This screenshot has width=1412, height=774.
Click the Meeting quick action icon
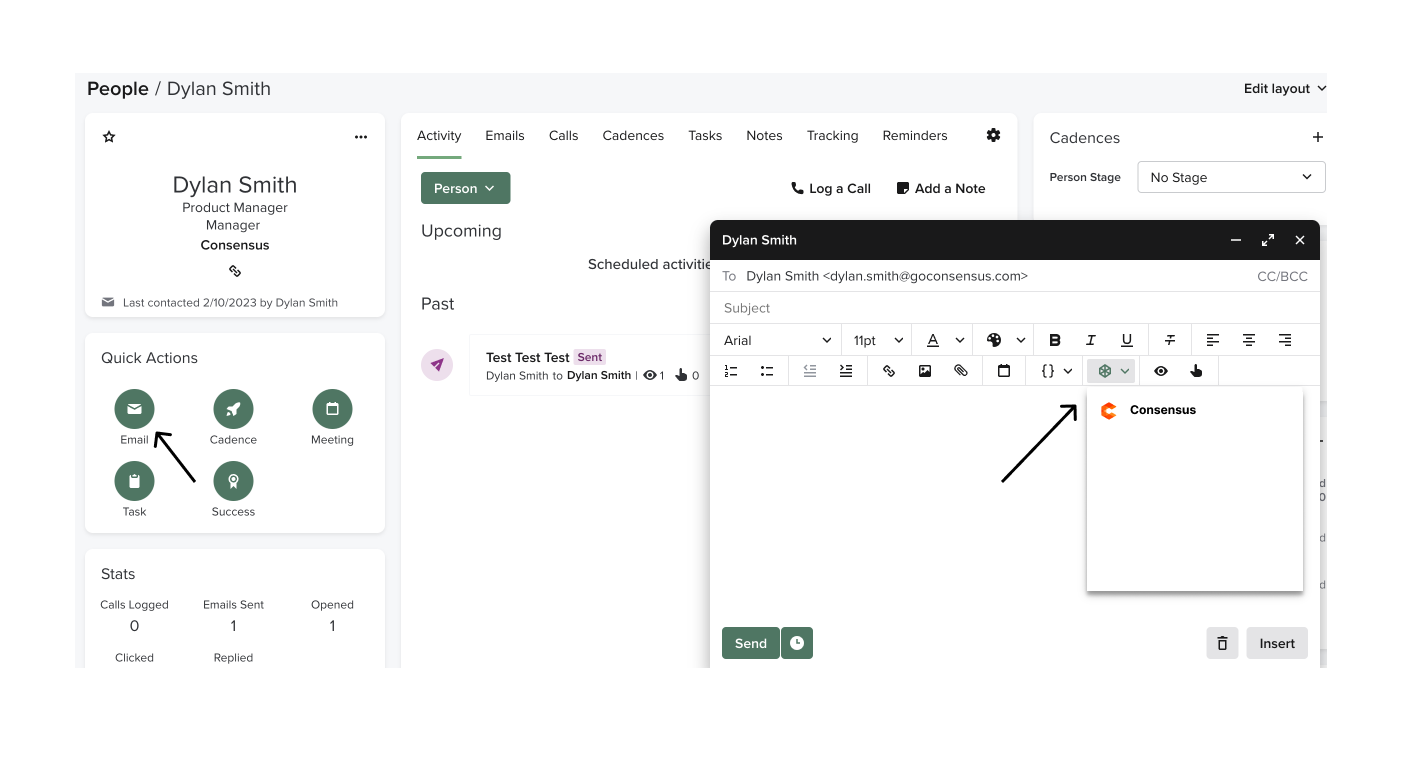(332, 409)
